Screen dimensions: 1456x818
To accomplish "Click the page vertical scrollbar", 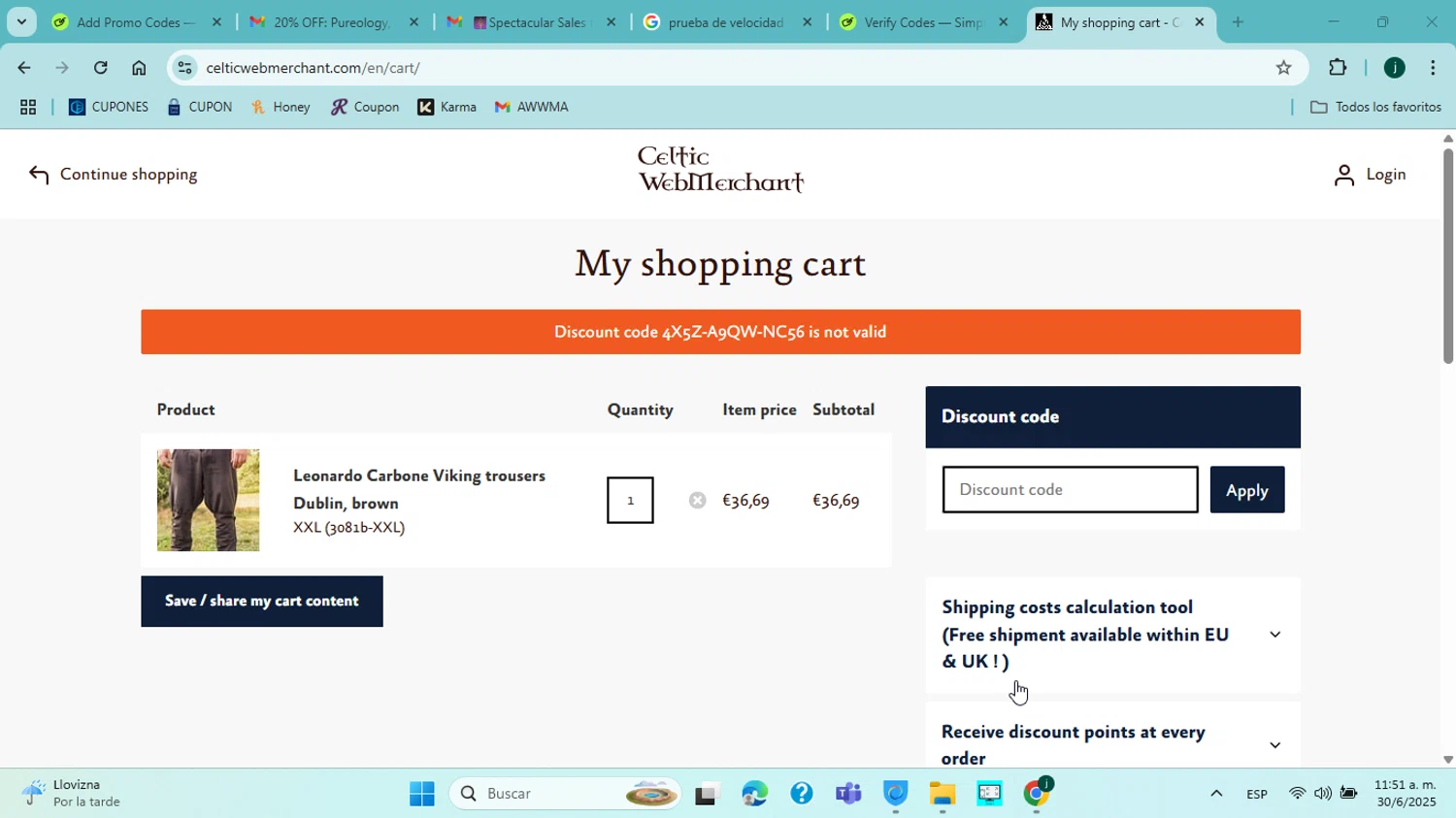I will [1448, 256].
